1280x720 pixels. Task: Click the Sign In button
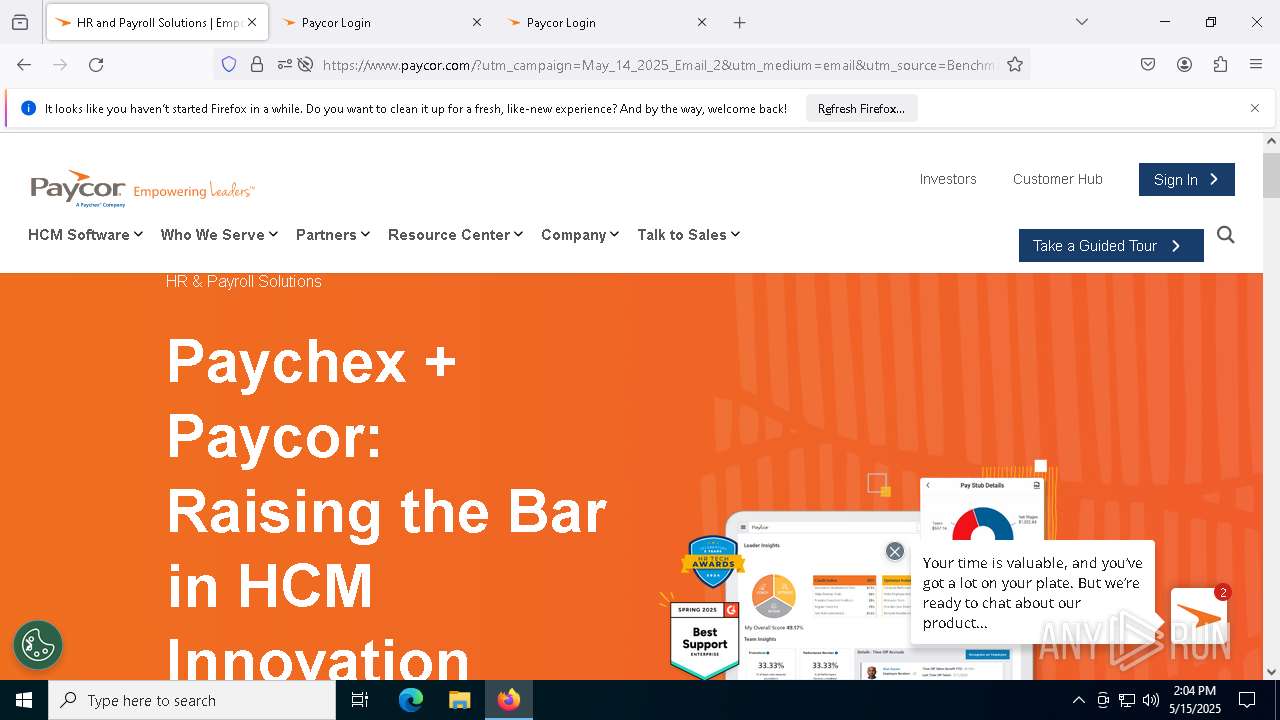[1187, 179]
